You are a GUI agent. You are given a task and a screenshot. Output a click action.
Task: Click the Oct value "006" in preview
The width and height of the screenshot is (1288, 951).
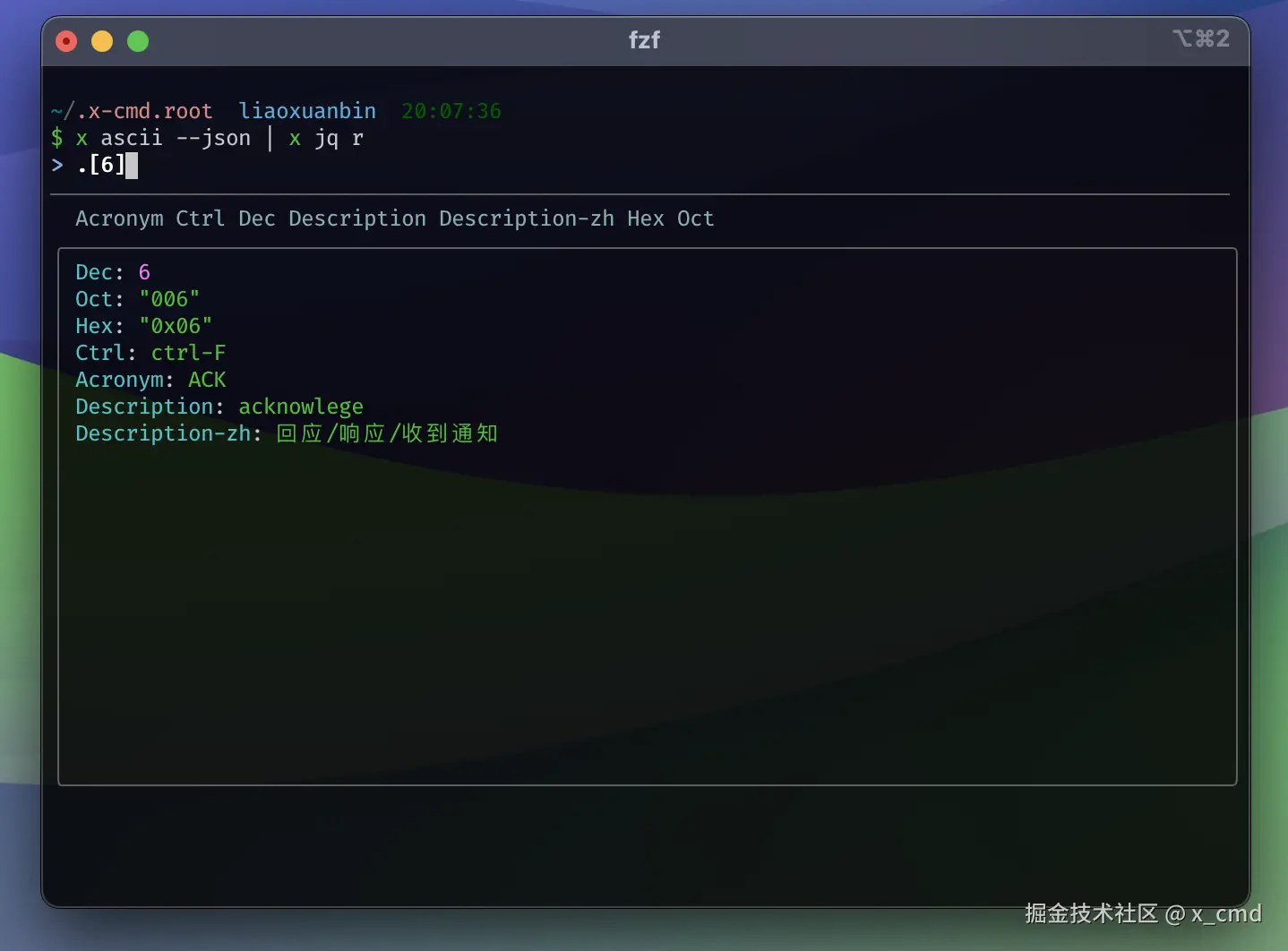point(169,299)
